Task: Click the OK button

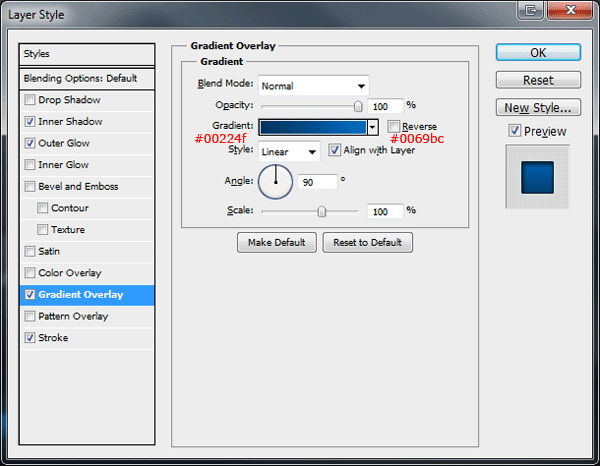Action: click(x=538, y=52)
